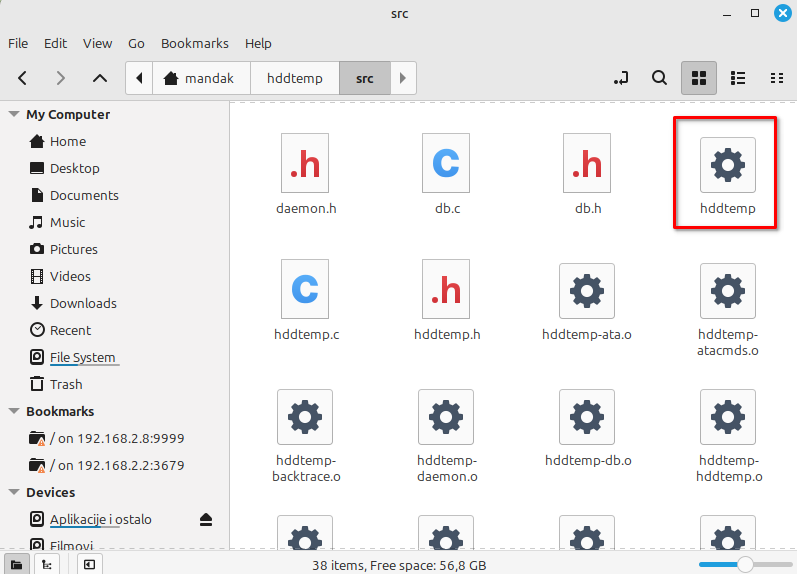Show places in the sidebar
The height and width of the screenshot is (574, 797).
[16, 565]
